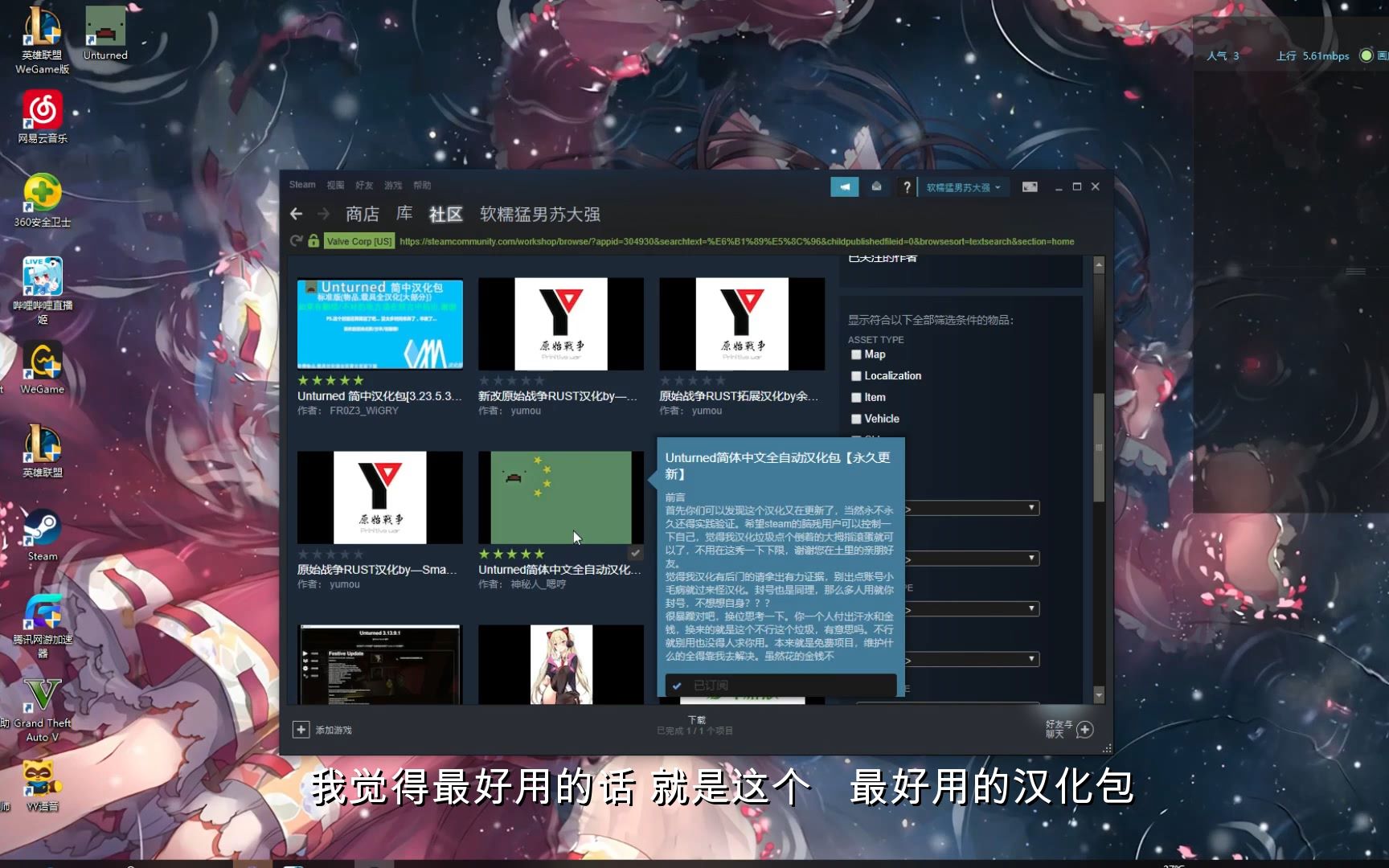Open the Unturned 简中汉化包 workshop thumbnail

click(x=379, y=323)
